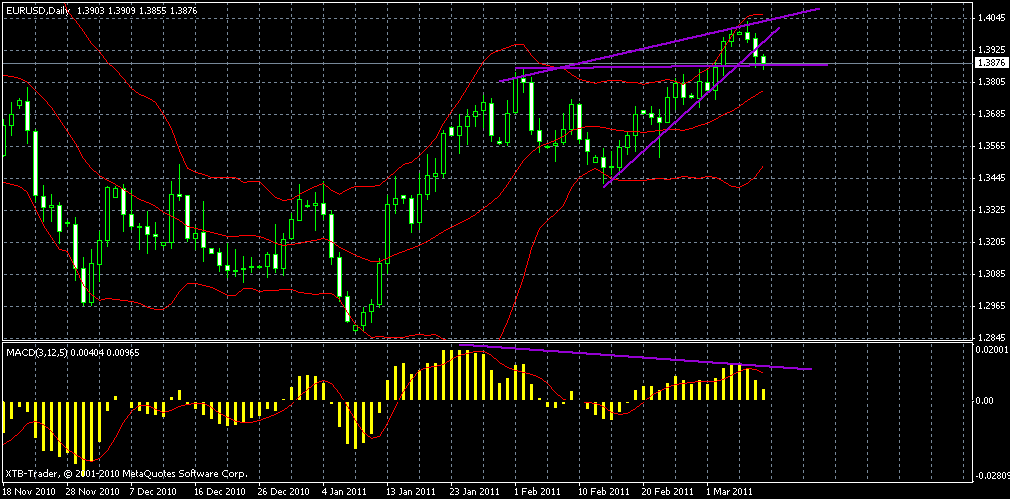This screenshot has height=499, width=1010.
Task: Click the 23 Jan 2011 date label
Action: click(476, 492)
